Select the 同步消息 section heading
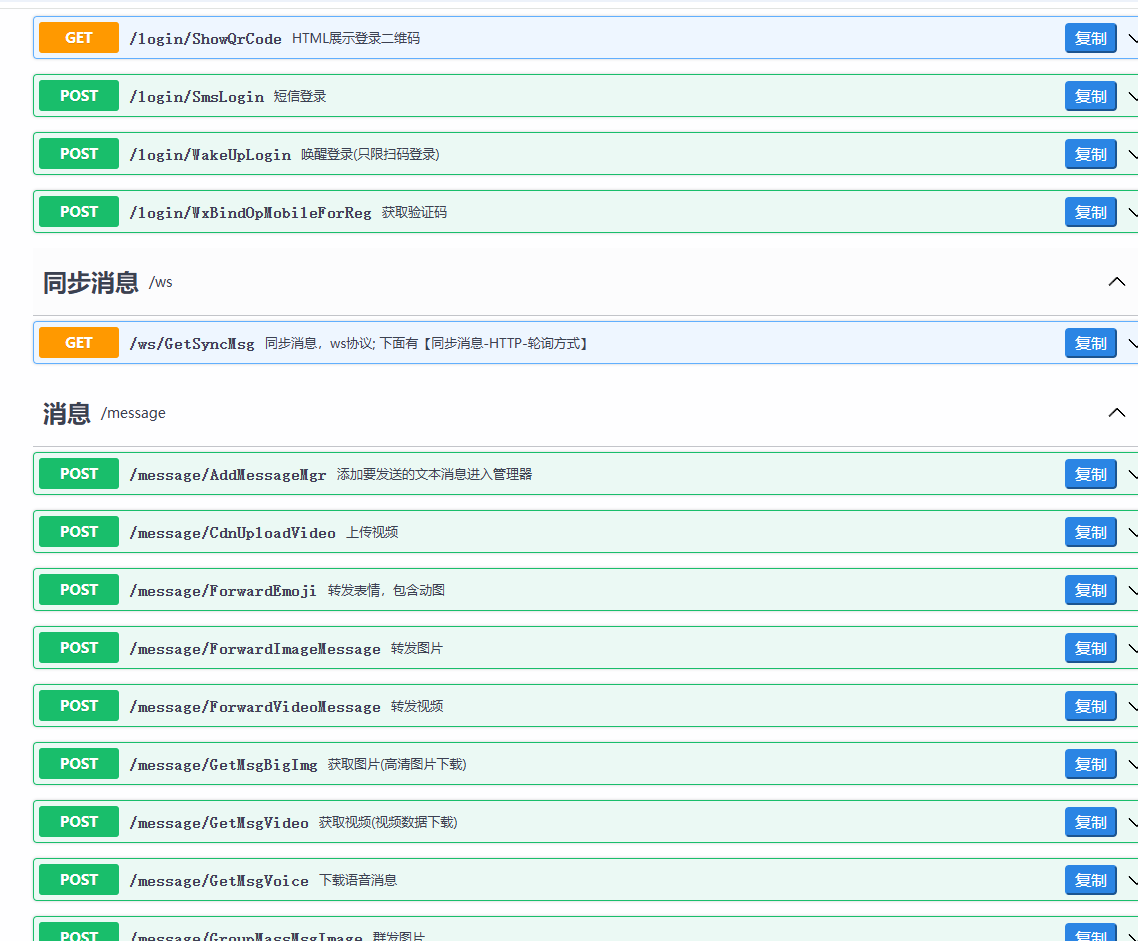The width and height of the screenshot is (1138, 941). coord(91,282)
